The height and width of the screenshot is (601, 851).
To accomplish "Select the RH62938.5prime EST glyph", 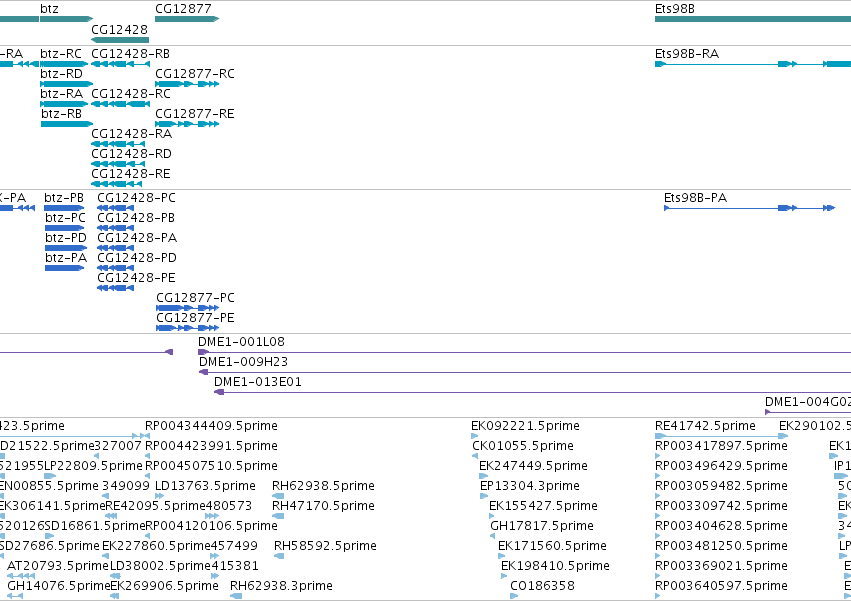I will click(x=278, y=496).
